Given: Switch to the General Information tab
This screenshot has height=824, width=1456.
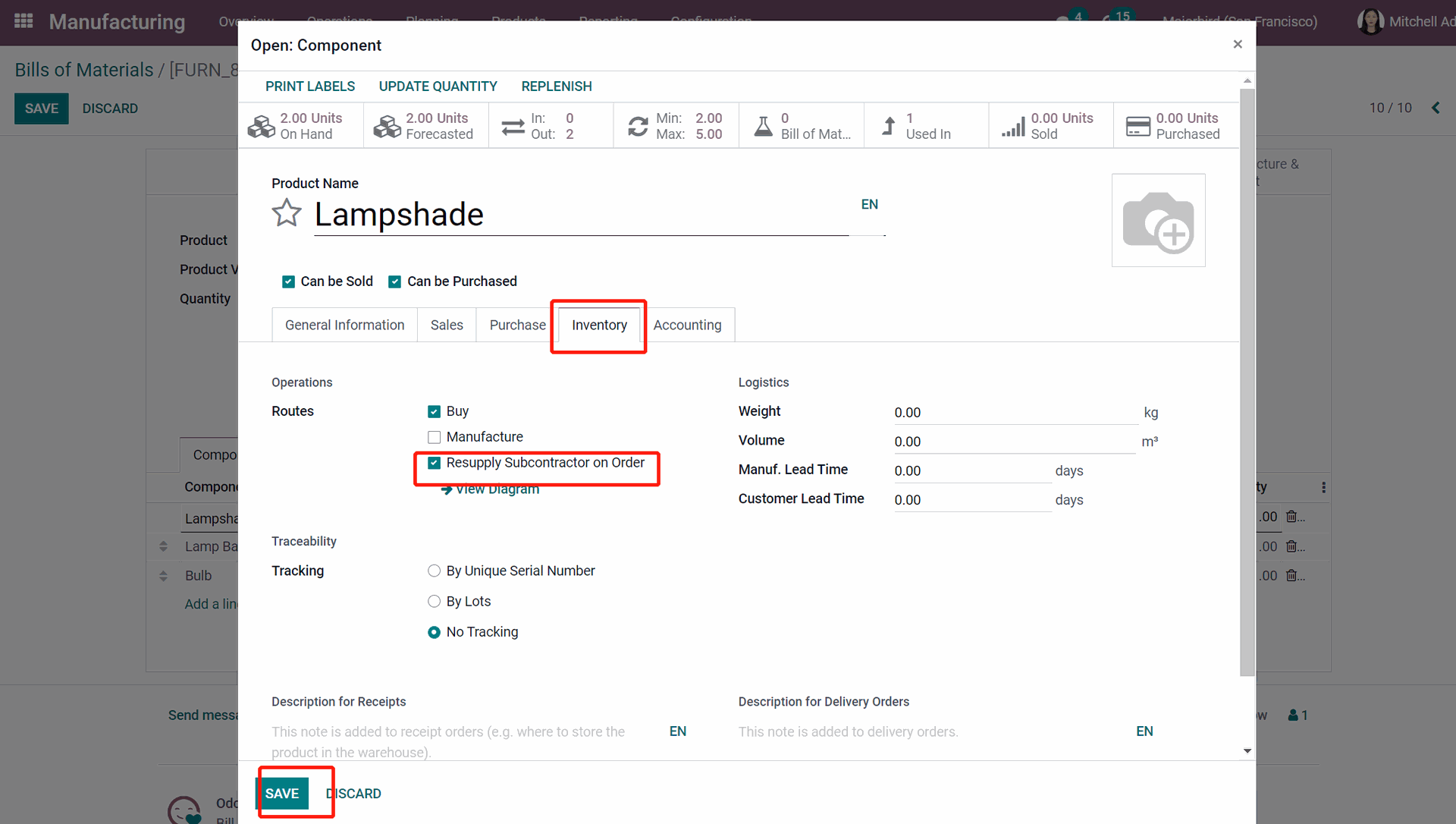Looking at the screenshot, I should pos(344,325).
